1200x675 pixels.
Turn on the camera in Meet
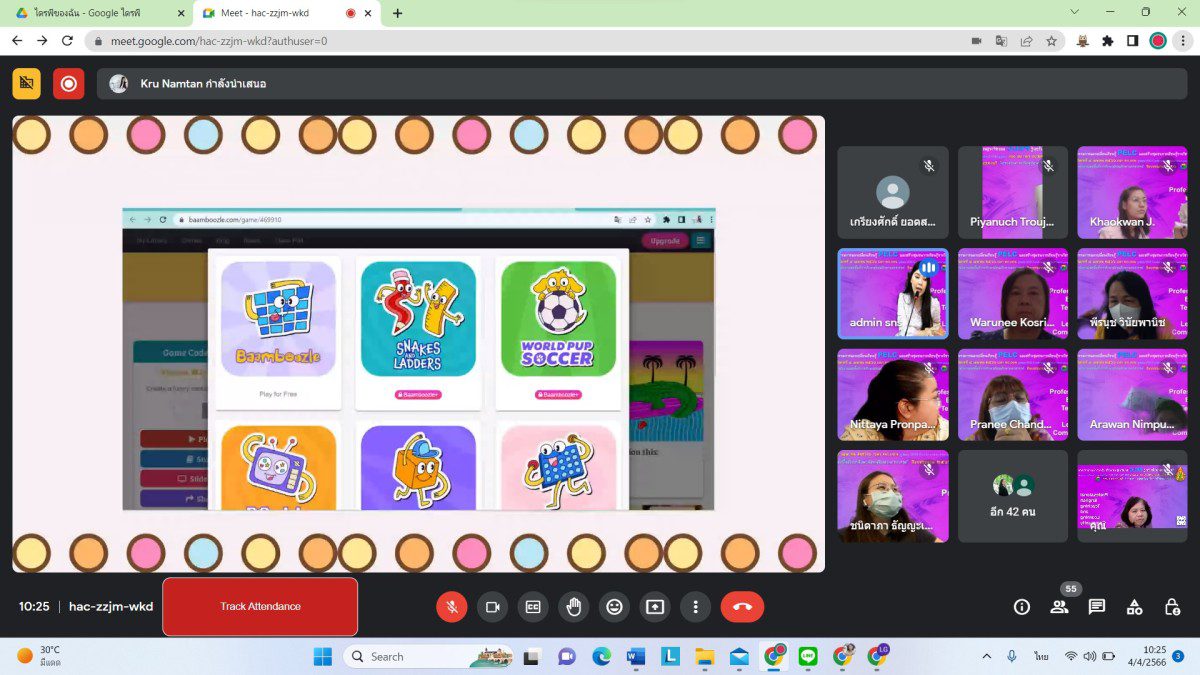pyautogui.click(x=492, y=606)
